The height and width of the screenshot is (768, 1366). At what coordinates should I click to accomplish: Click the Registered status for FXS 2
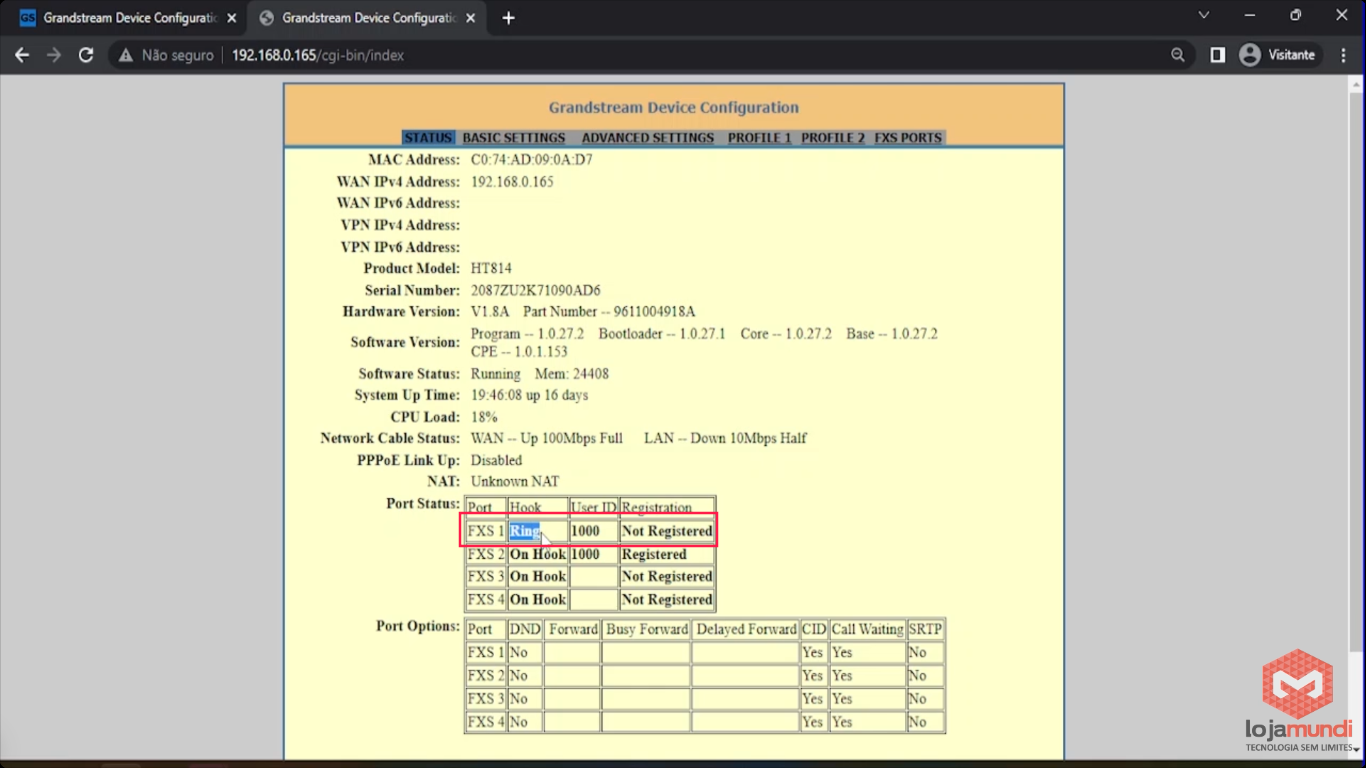pos(654,554)
